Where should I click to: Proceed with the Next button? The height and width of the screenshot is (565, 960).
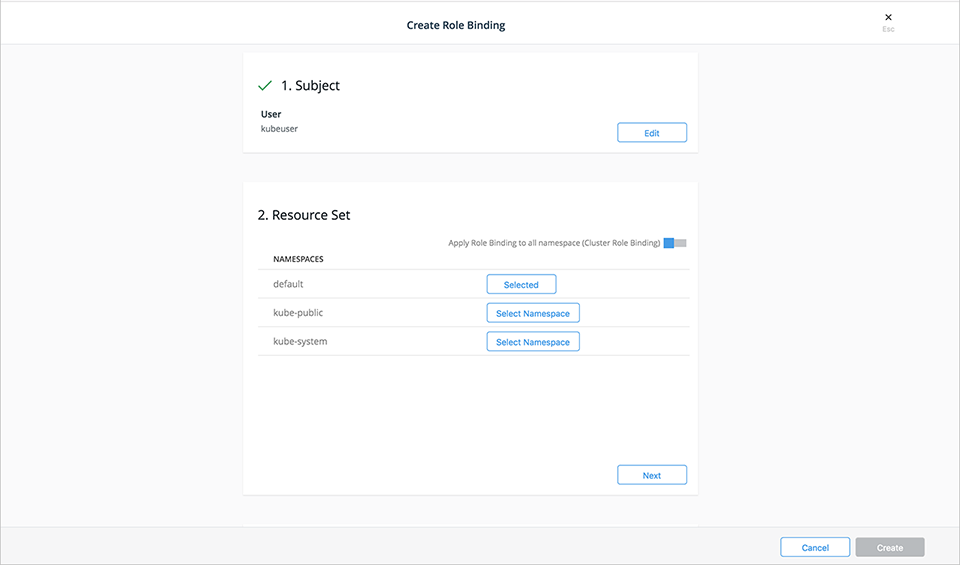tap(652, 475)
